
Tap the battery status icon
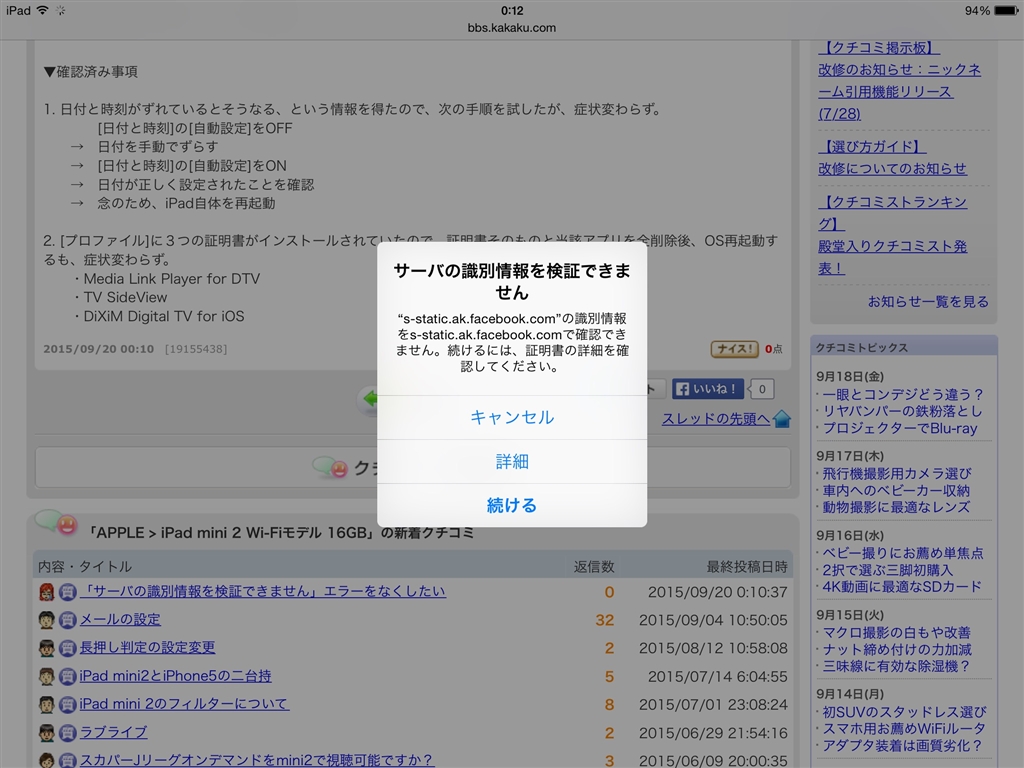click(1006, 10)
